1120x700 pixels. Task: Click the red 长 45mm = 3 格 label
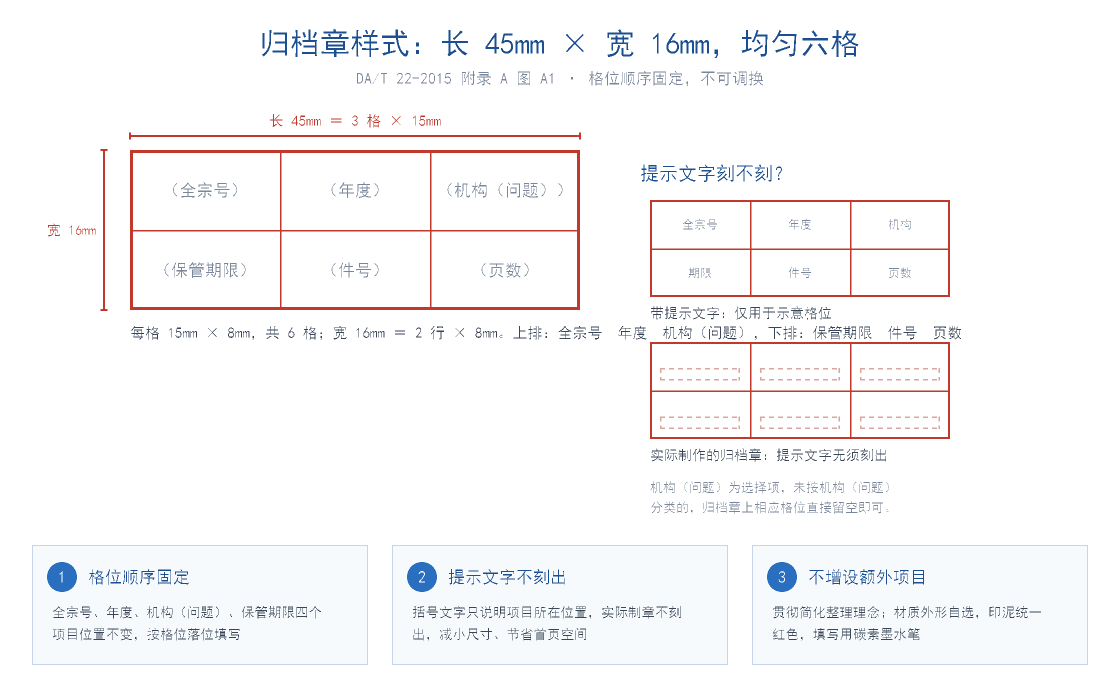tap(355, 121)
